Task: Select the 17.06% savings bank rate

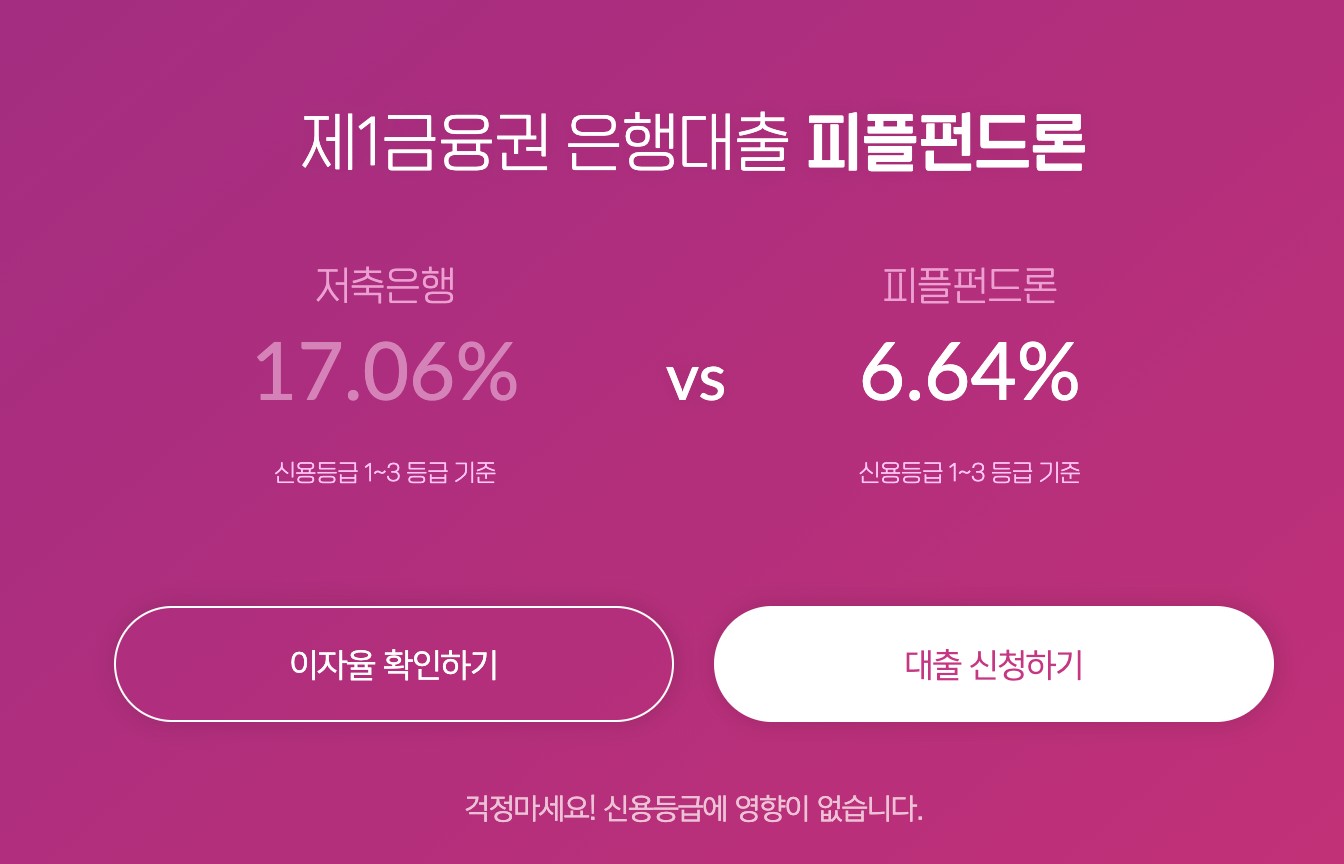Action: pos(386,372)
